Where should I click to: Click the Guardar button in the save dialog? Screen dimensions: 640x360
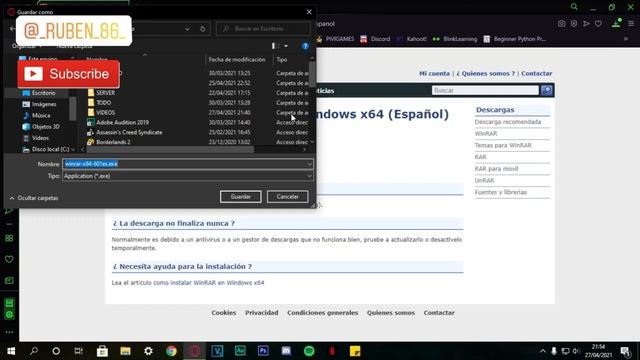(x=240, y=197)
